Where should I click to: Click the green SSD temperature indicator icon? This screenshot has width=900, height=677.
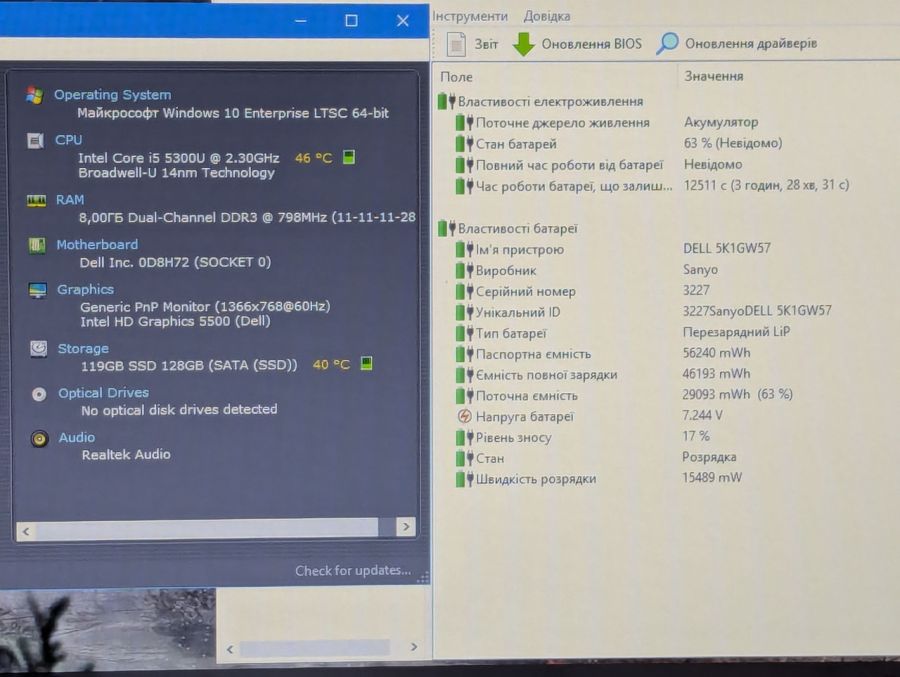pyautogui.click(x=366, y=363)
